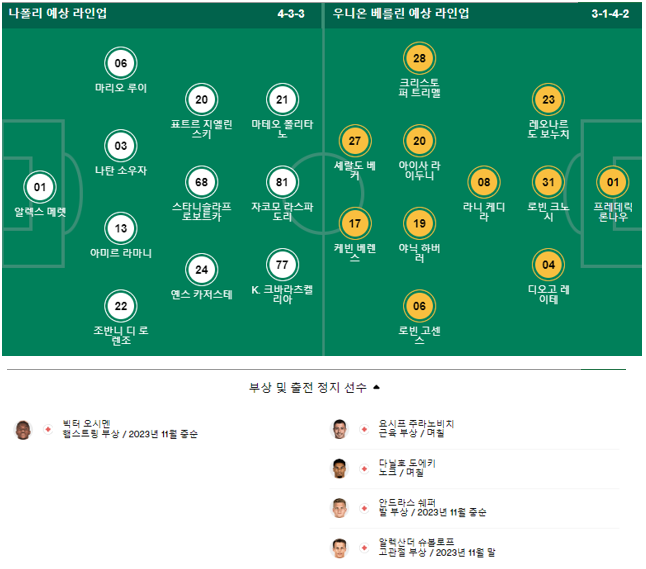Select Napoli player number 06 마리오 루이

(x=121, y=63)
